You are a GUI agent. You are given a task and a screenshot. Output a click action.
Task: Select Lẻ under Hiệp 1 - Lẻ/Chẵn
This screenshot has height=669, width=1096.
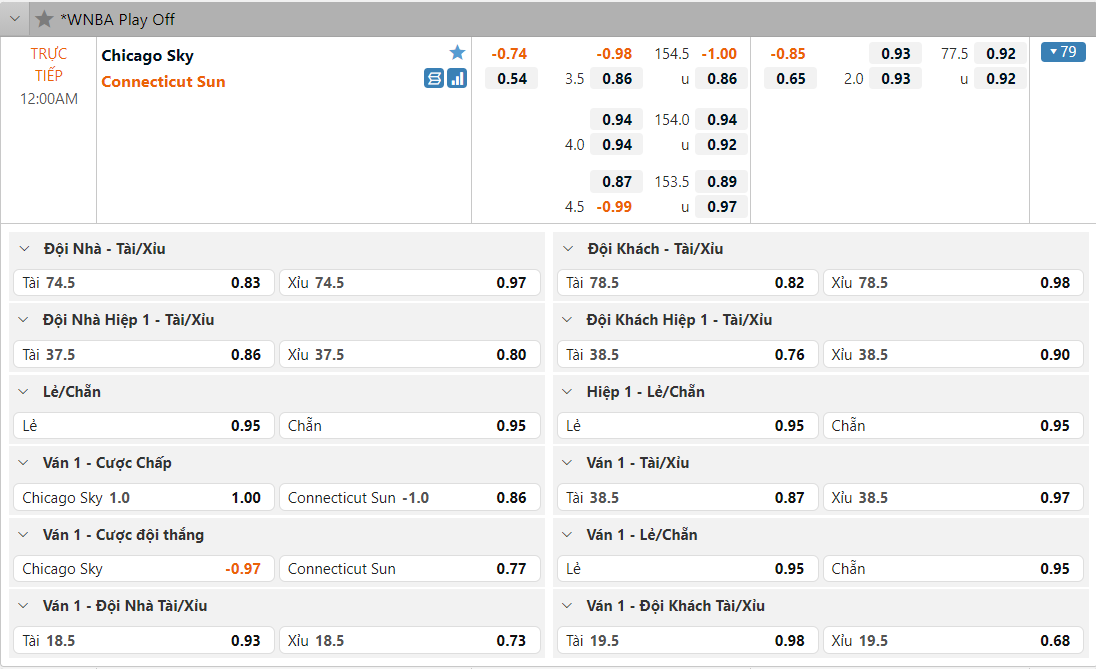point(686,426)
